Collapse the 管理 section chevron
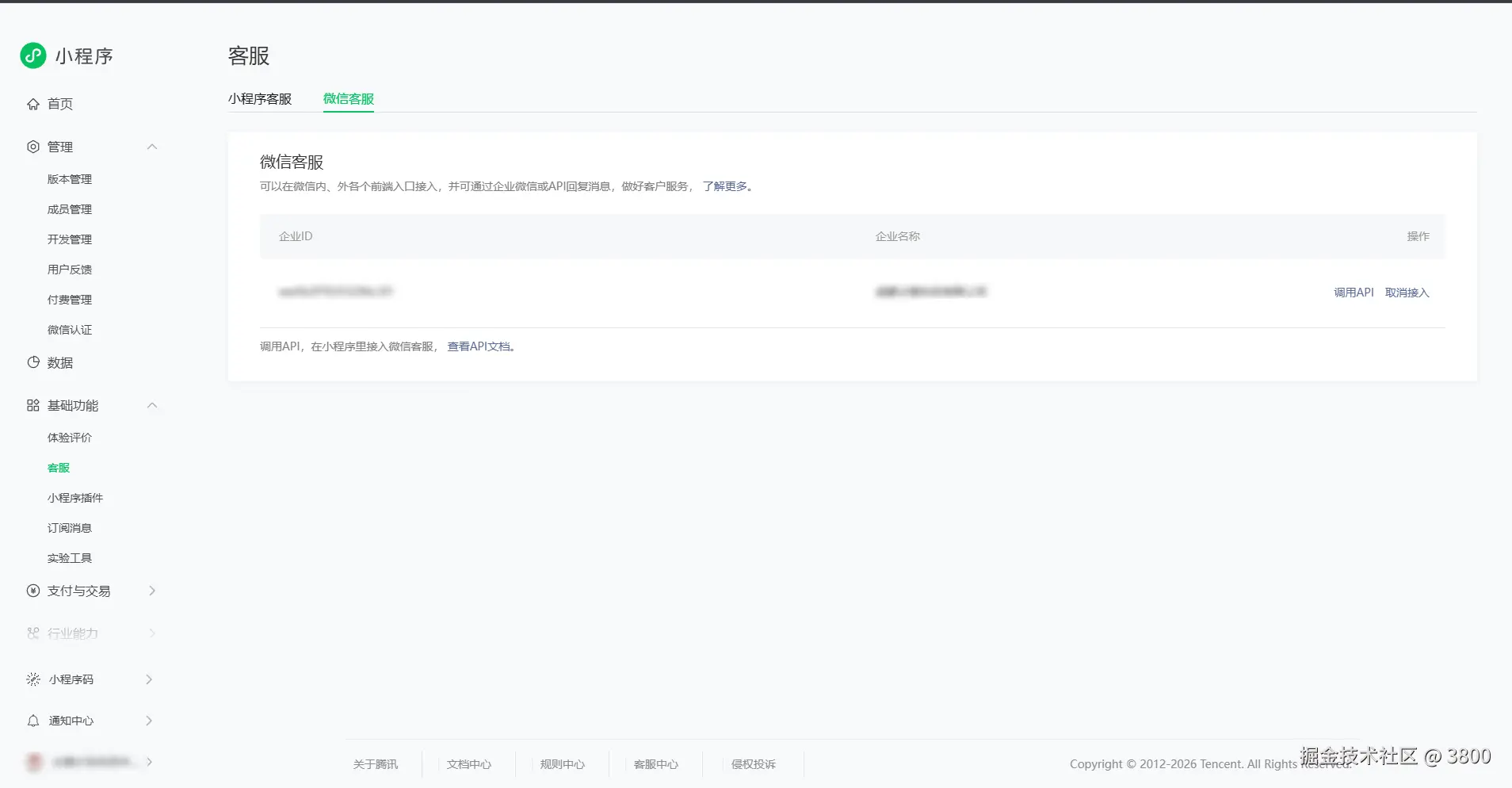The width and height of the screenshot is (1512, 788). (x=152, y=147)
